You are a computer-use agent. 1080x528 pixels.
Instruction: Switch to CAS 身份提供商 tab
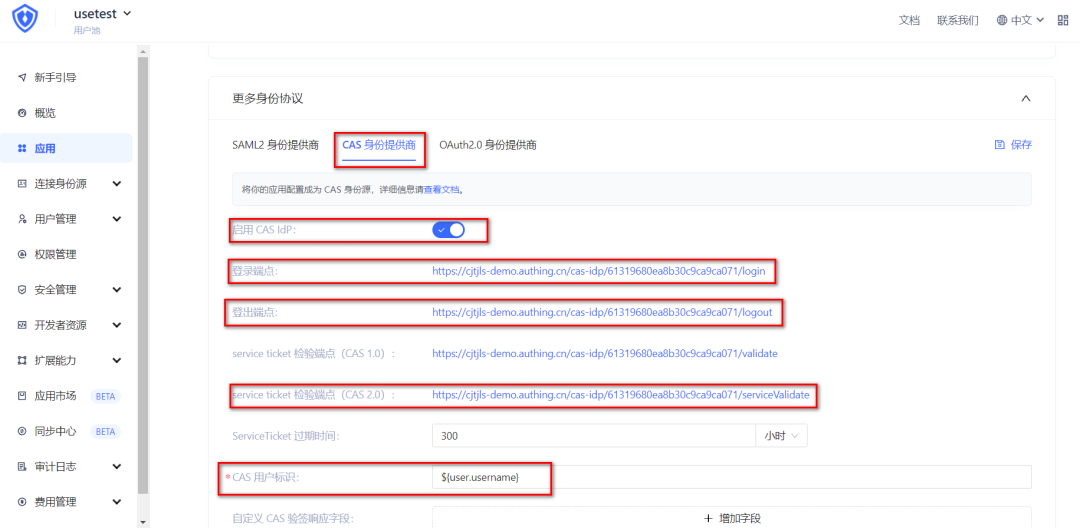pyautogui.click(x=379, y=145)
